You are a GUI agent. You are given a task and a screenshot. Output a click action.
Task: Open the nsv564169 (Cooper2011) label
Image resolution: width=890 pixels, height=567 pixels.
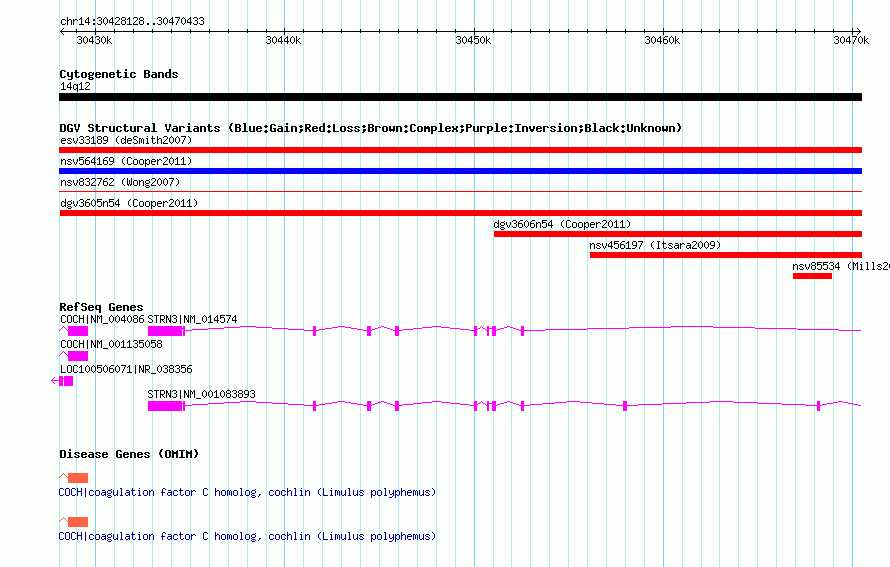(x=126, y=161)
